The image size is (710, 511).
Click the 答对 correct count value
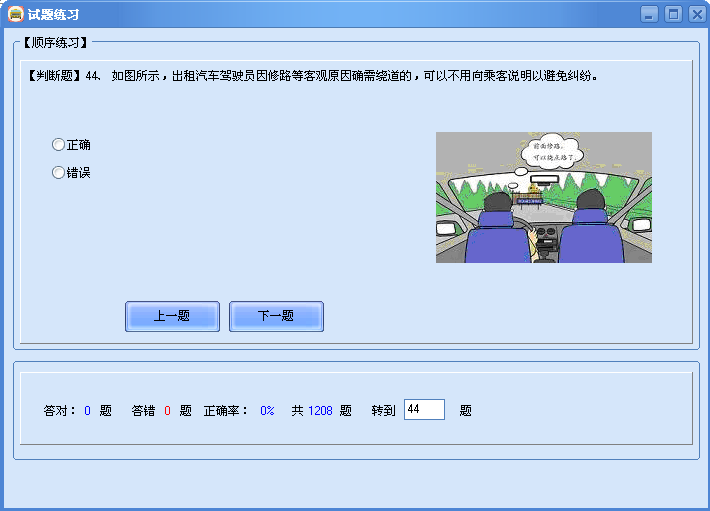coord(87,411)
